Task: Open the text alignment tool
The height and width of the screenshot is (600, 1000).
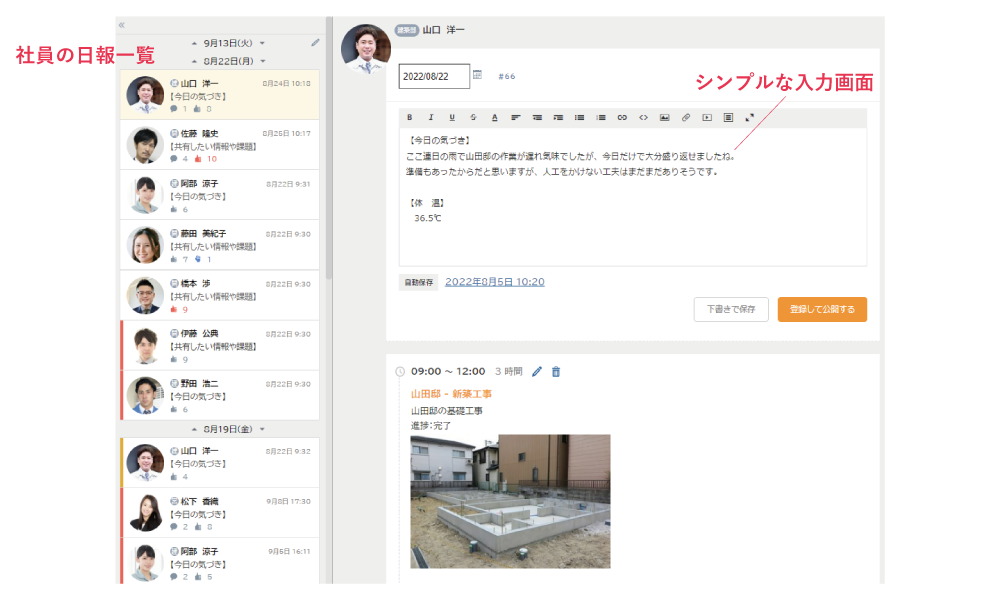Action: click(516, 117)
